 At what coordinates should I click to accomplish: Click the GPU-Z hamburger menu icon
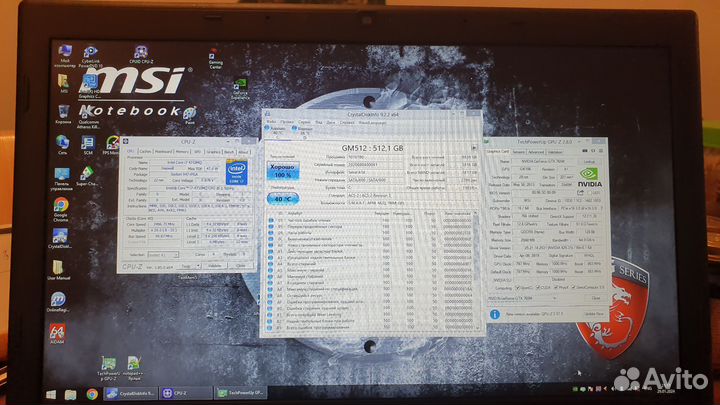601,151
